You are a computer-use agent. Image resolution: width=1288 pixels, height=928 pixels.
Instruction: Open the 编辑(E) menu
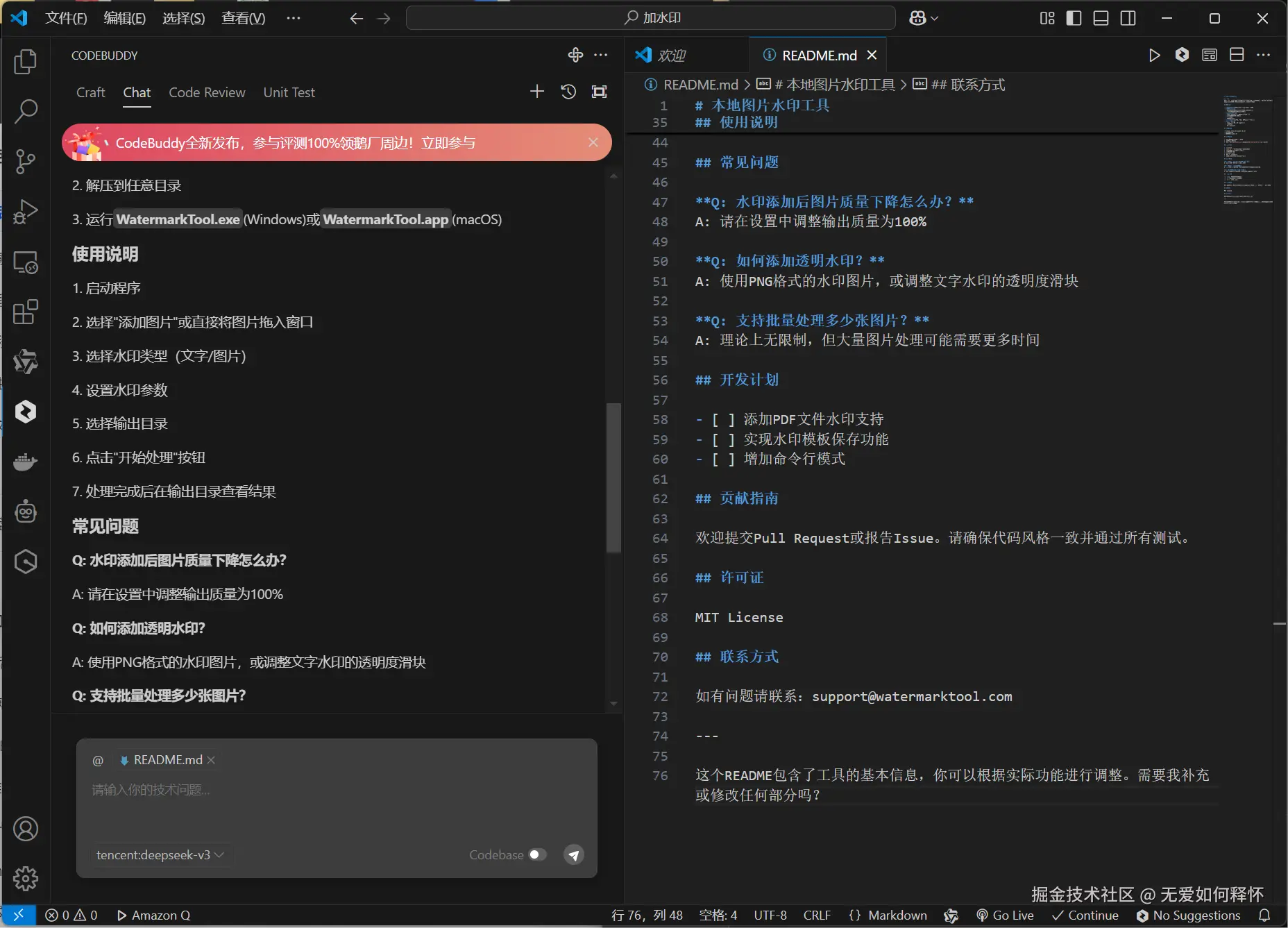click(x=125, y=19)
